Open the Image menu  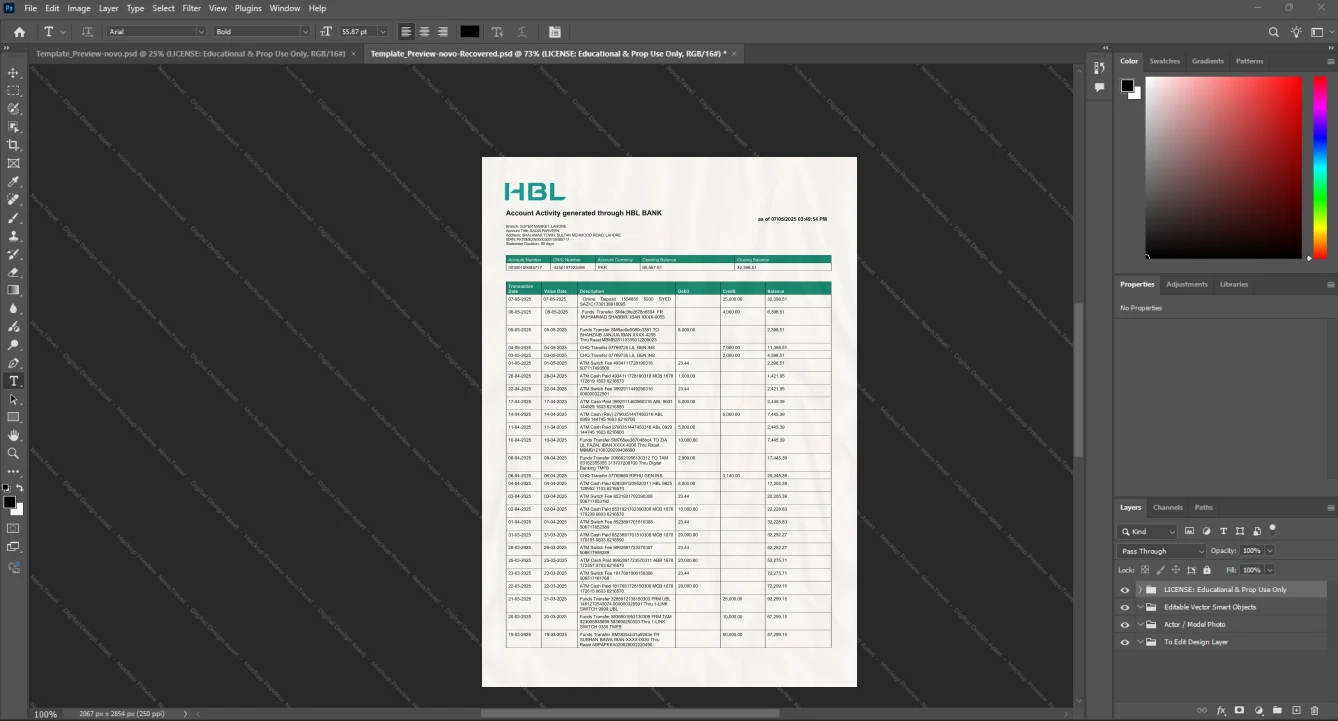tap(79, 8)
